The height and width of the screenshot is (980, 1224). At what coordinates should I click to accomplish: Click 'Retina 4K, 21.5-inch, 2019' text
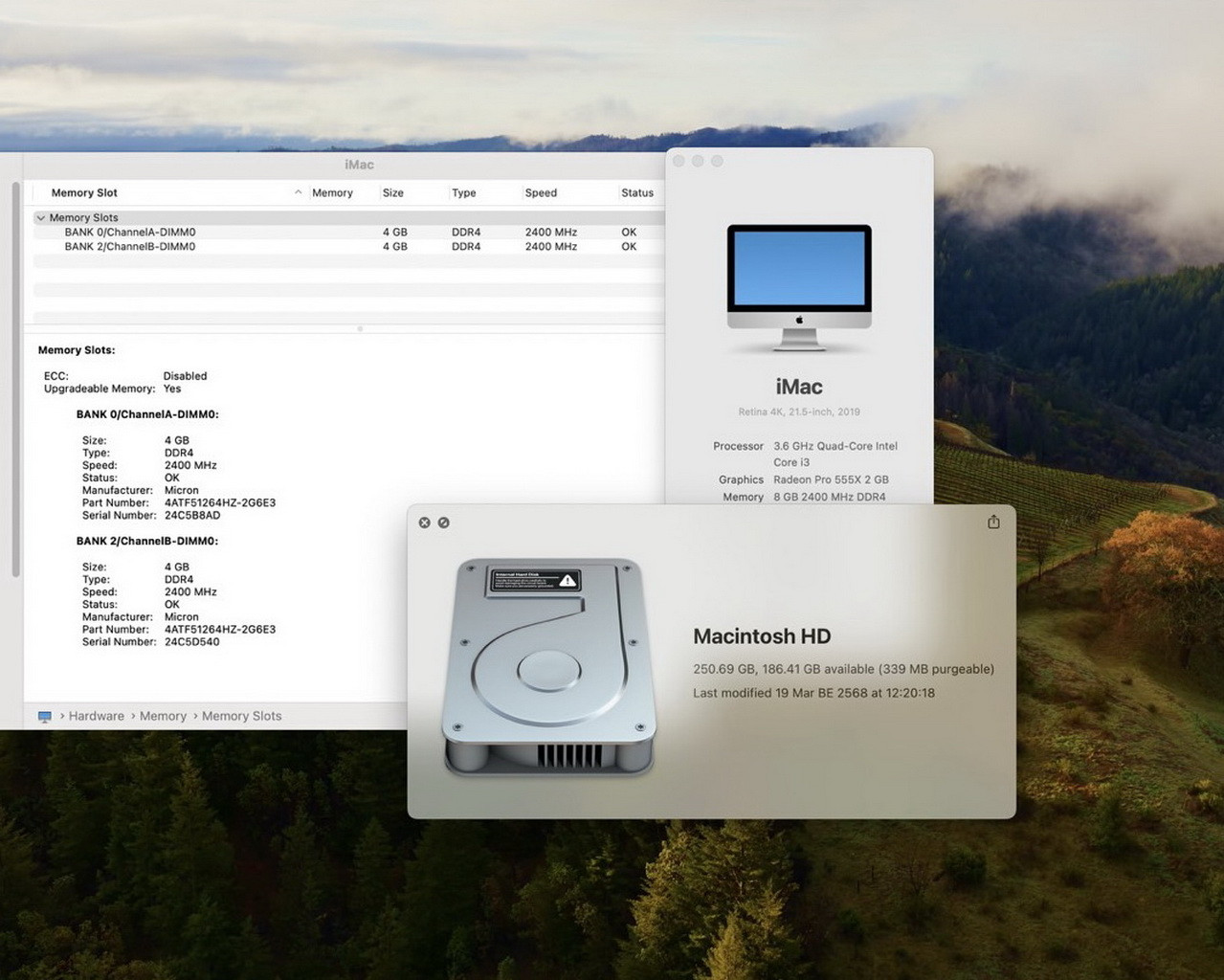799,412
